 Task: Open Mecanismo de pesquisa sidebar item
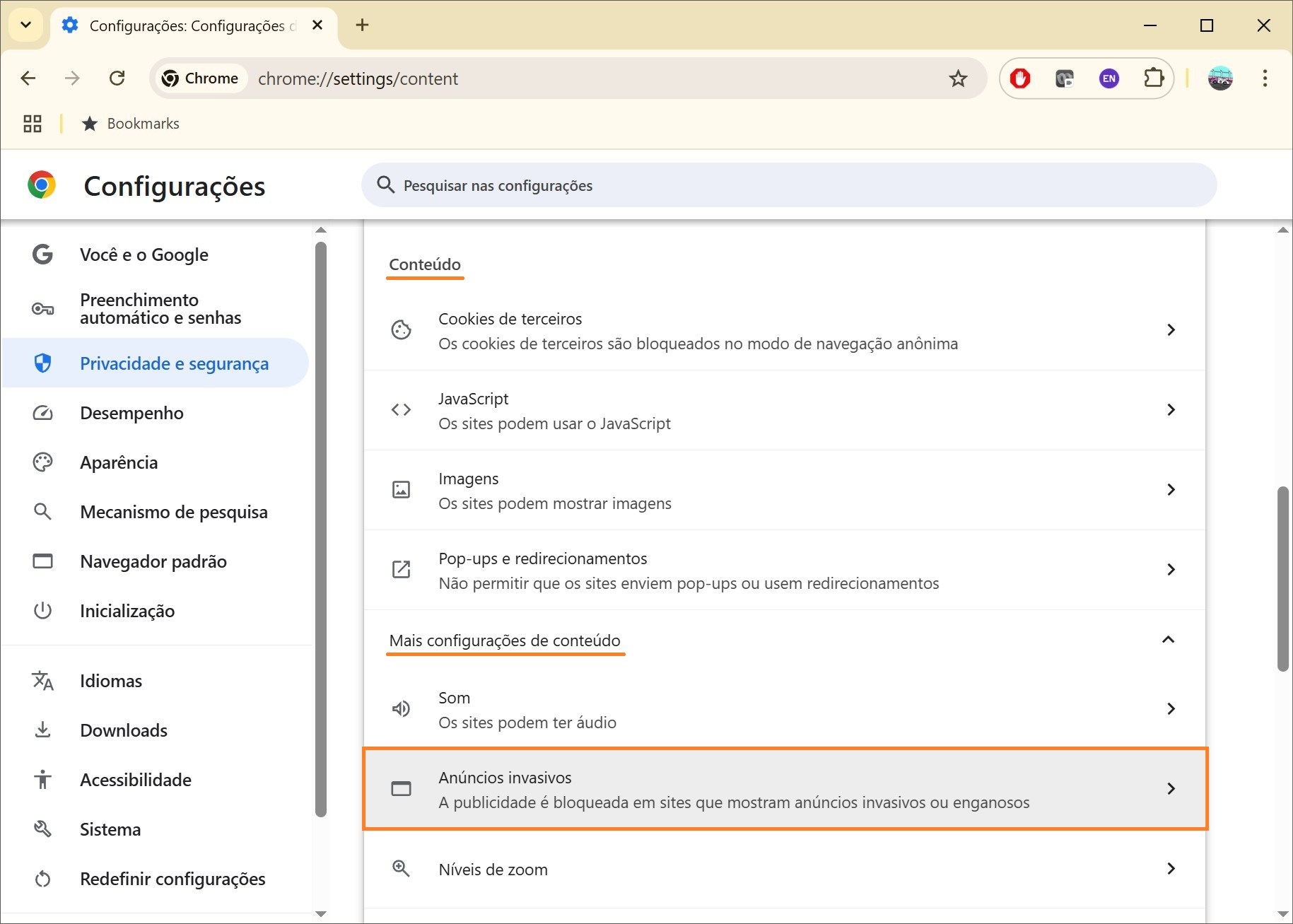pyautogui.click(x=173, y=512)
